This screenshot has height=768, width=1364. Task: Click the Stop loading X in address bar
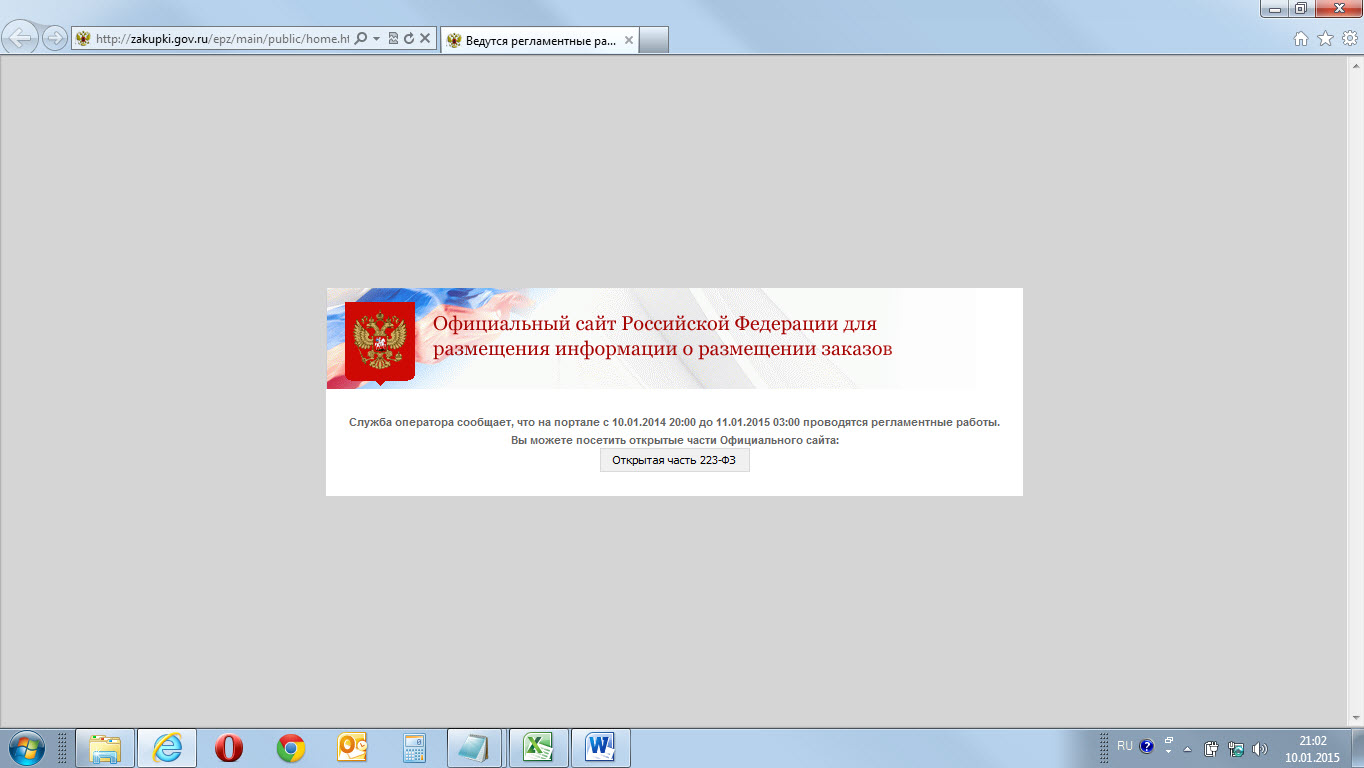[x=425, y=39]
